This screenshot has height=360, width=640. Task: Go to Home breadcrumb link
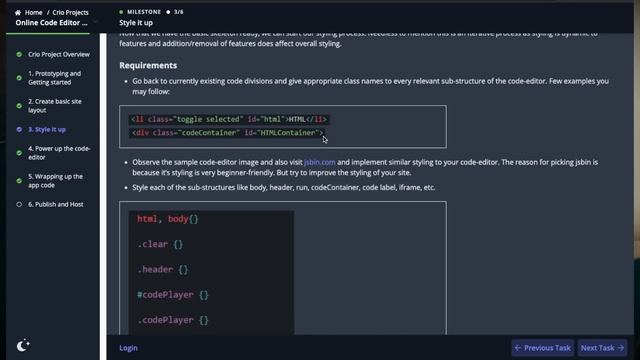pos(33,12)
